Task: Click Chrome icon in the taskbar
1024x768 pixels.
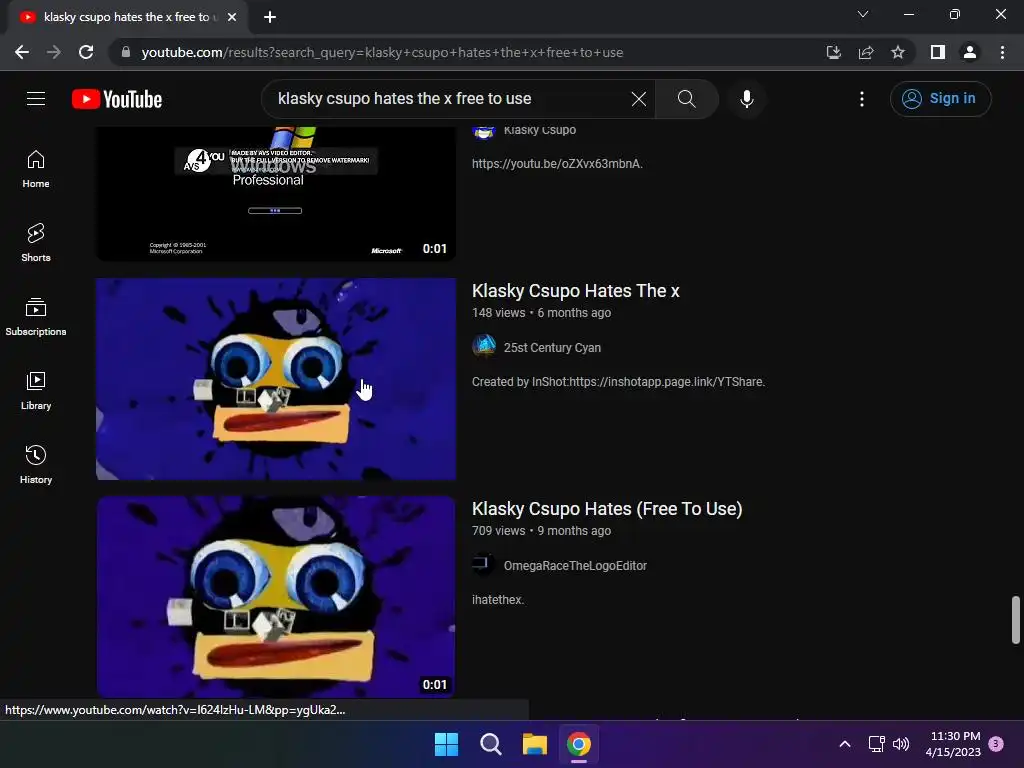Action: [579, 744]
